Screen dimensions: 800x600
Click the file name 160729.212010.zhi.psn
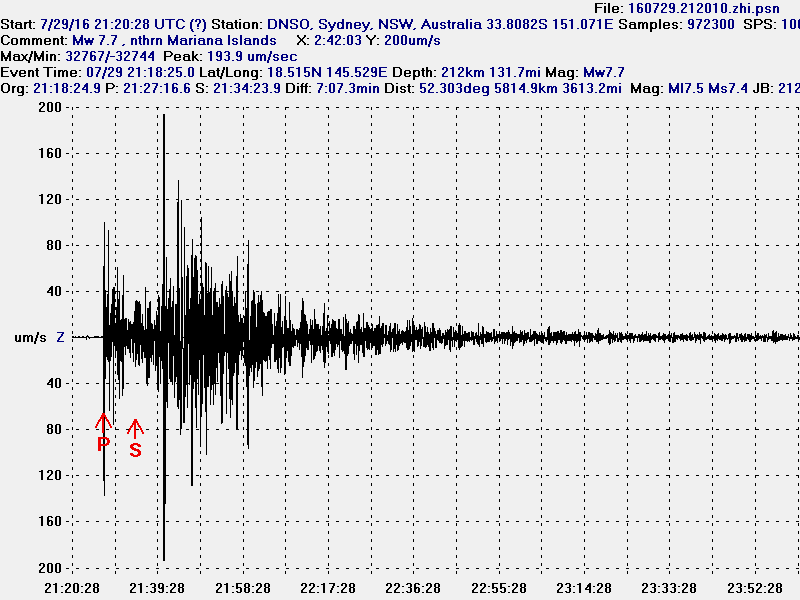(x=704, y=9)
